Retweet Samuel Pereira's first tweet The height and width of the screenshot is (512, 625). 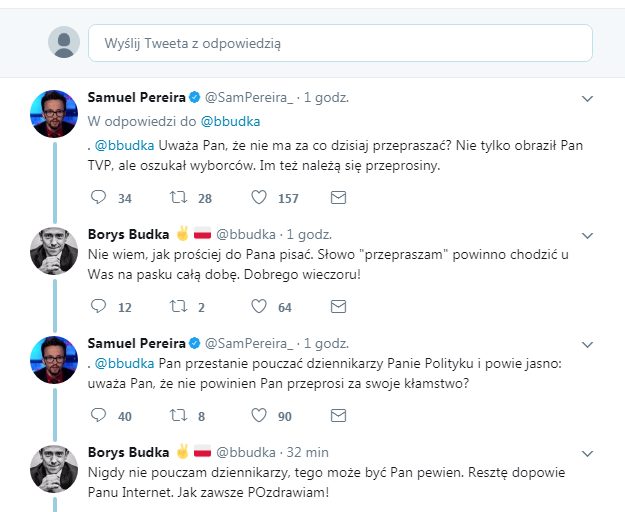(x=177, y=198)
